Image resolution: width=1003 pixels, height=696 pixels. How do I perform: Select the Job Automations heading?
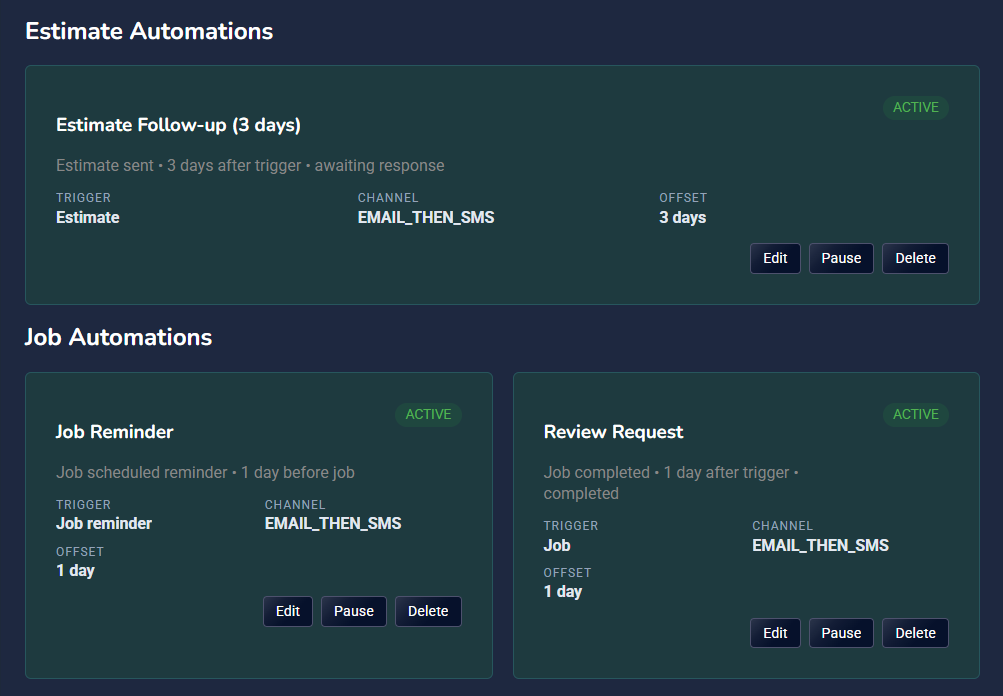coord(118,337)
